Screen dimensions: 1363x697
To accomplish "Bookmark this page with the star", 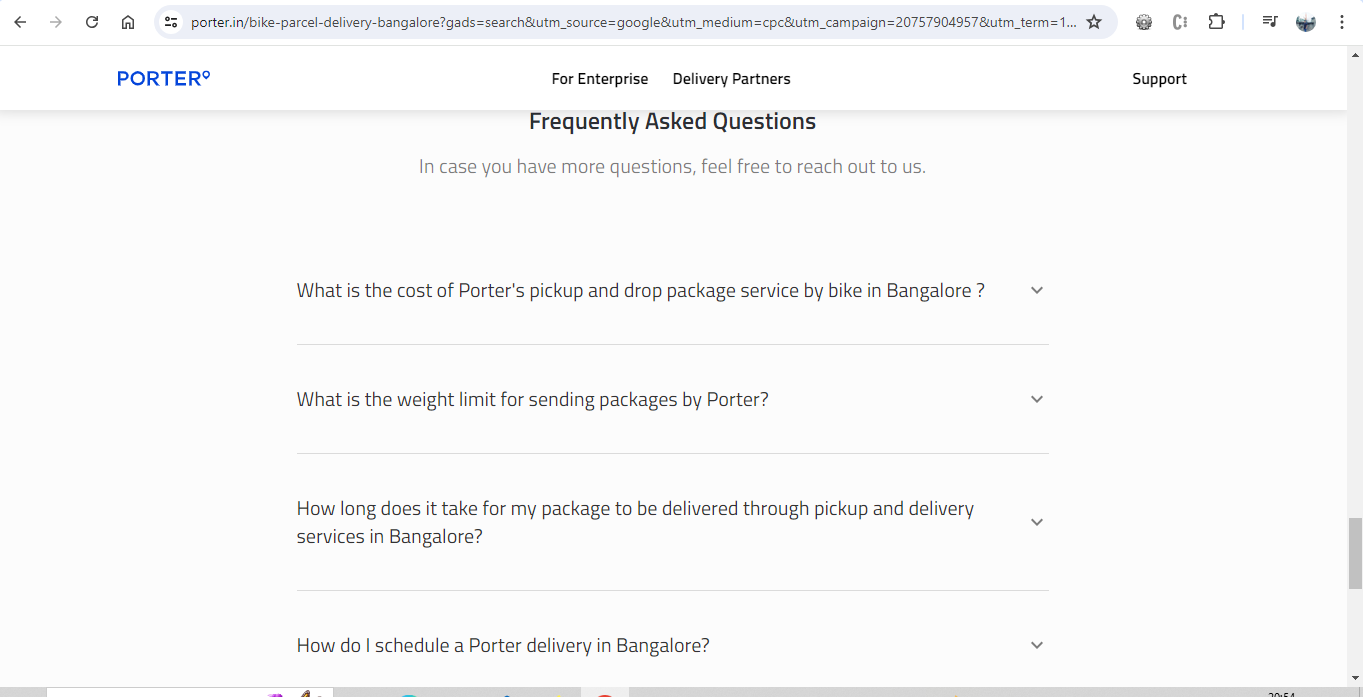I will coord(1094,22).
